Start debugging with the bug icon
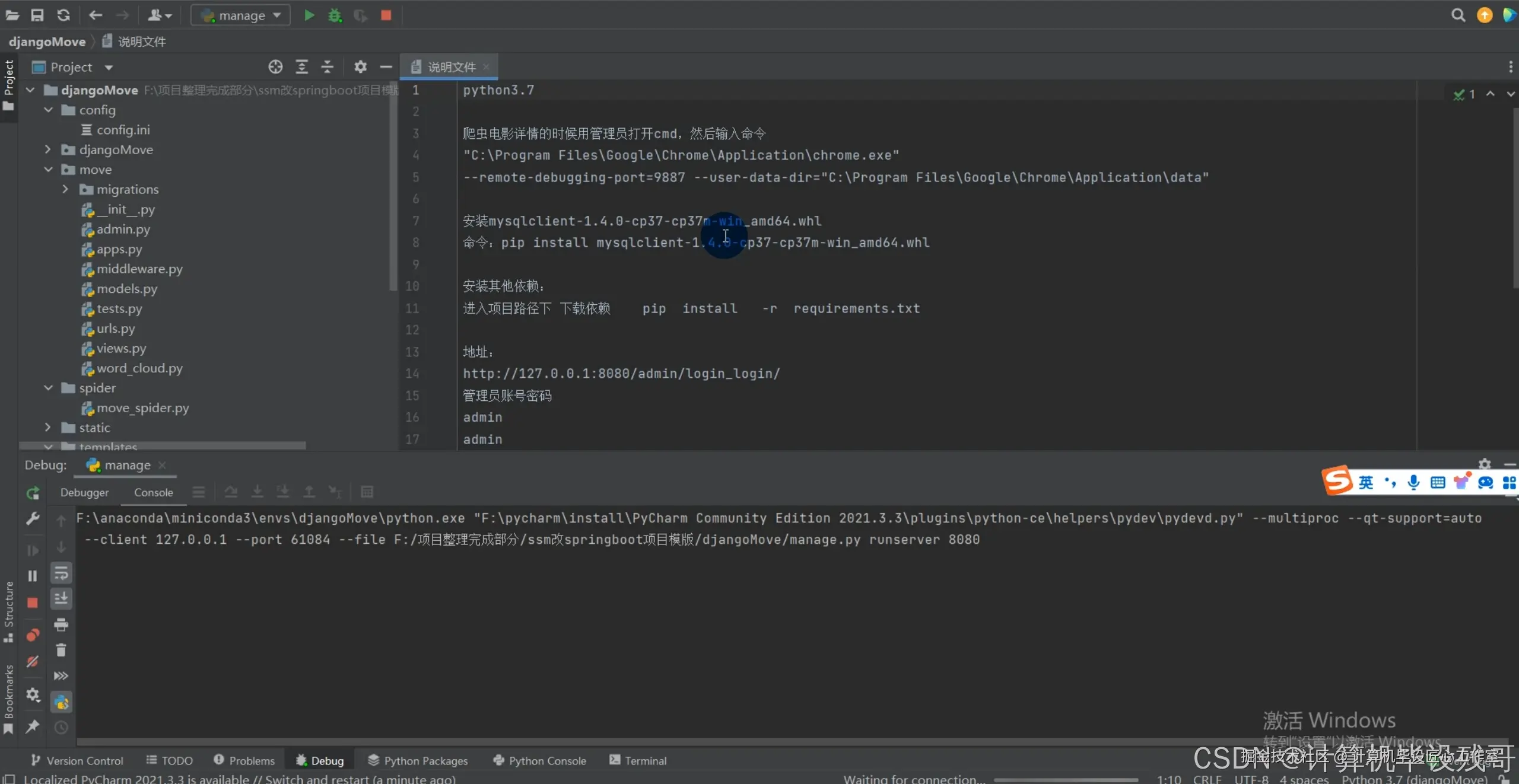The height and width of the screenshot is (784, 1519). [335, 15]
